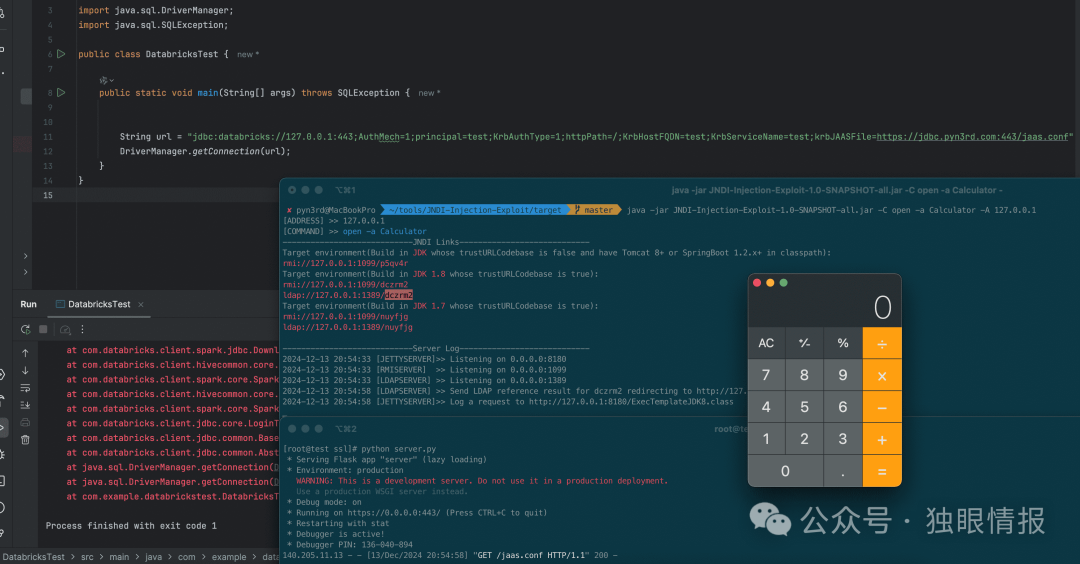Click the terminal pane label ⌥⌘1

coord(345,190)
